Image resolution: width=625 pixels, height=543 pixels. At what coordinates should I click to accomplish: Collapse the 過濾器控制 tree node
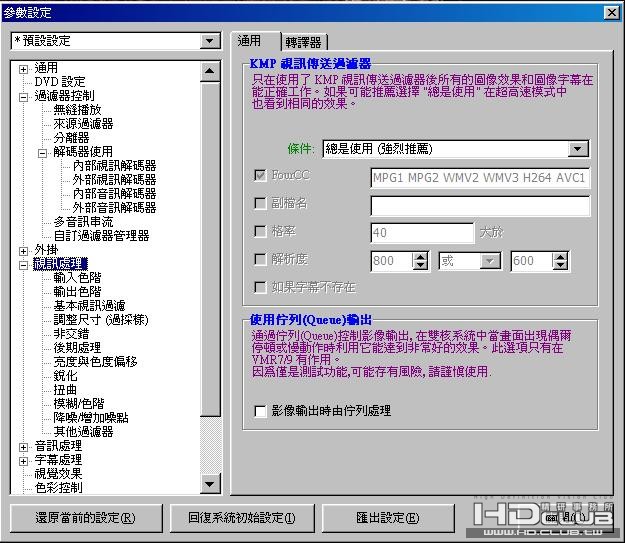point(23,97)
